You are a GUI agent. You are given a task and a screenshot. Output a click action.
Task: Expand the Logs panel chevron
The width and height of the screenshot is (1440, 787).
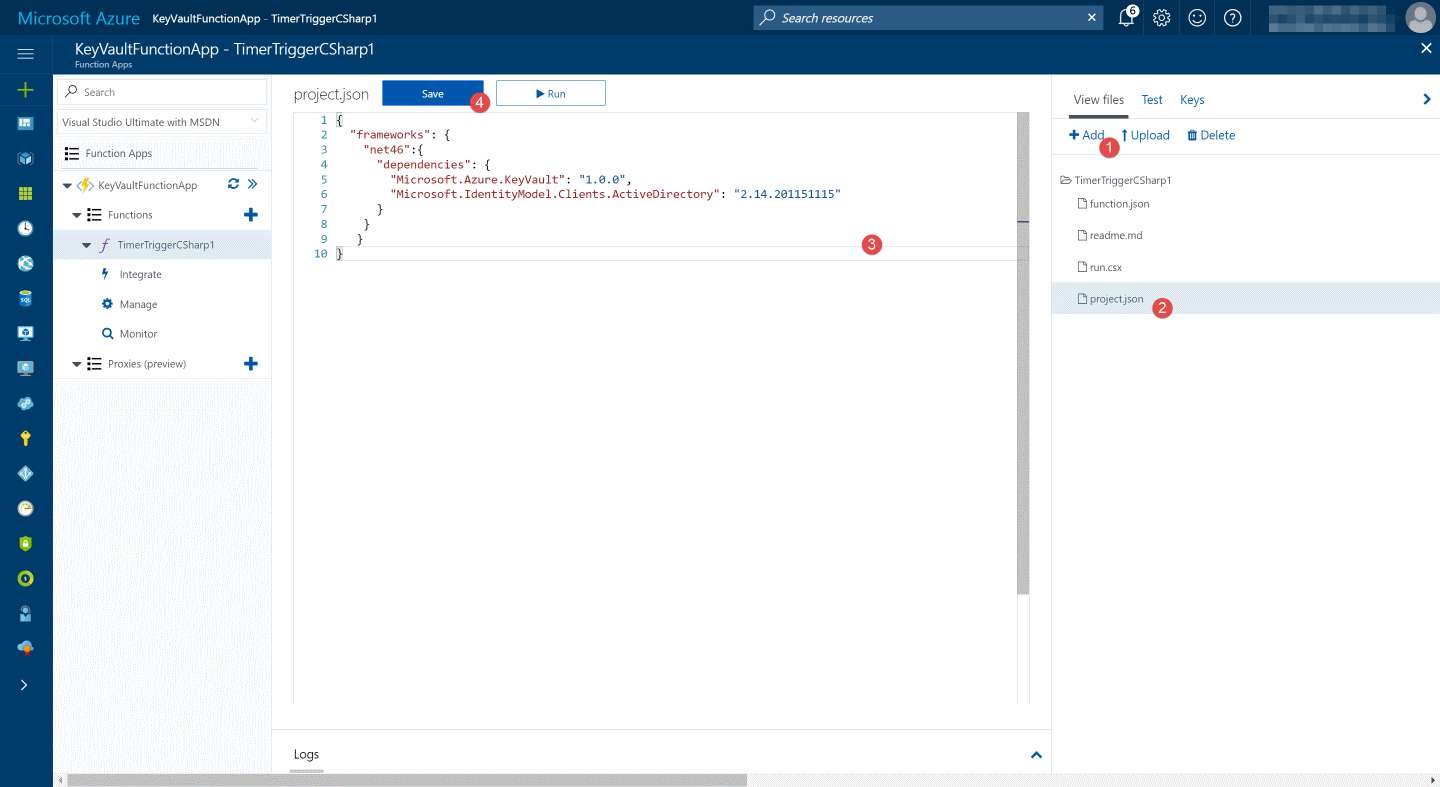coord(1036,755)
